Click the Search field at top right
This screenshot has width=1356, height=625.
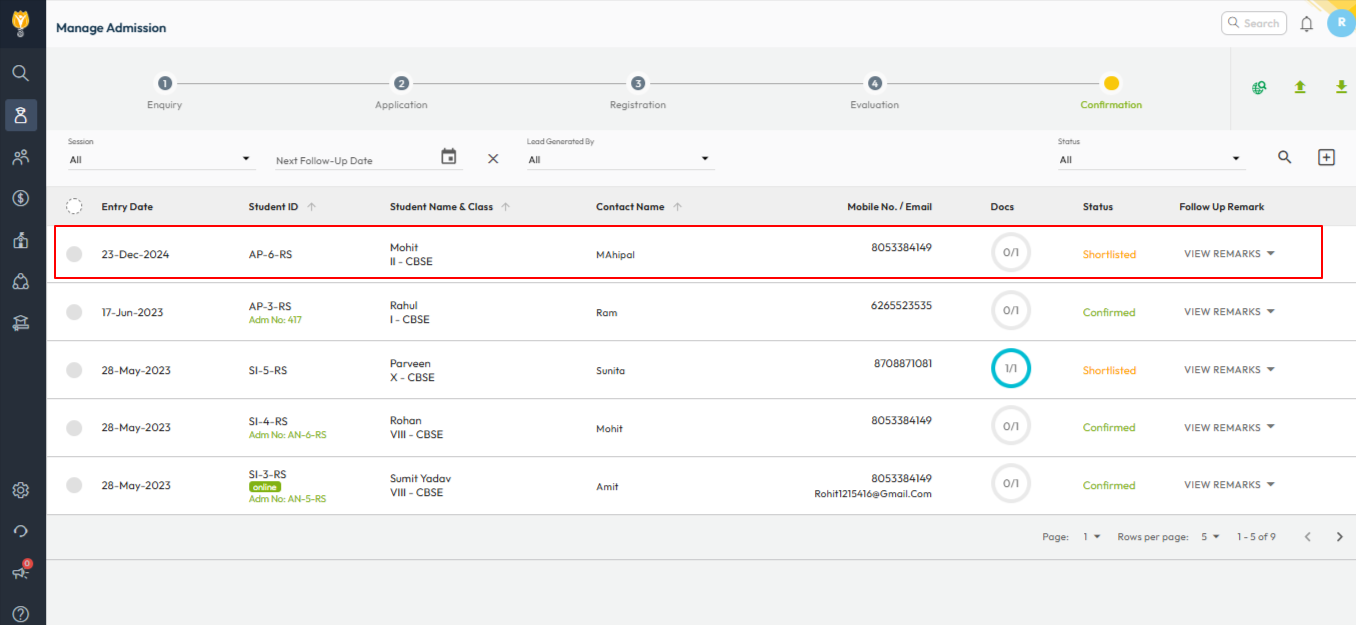coord(1254,23)
